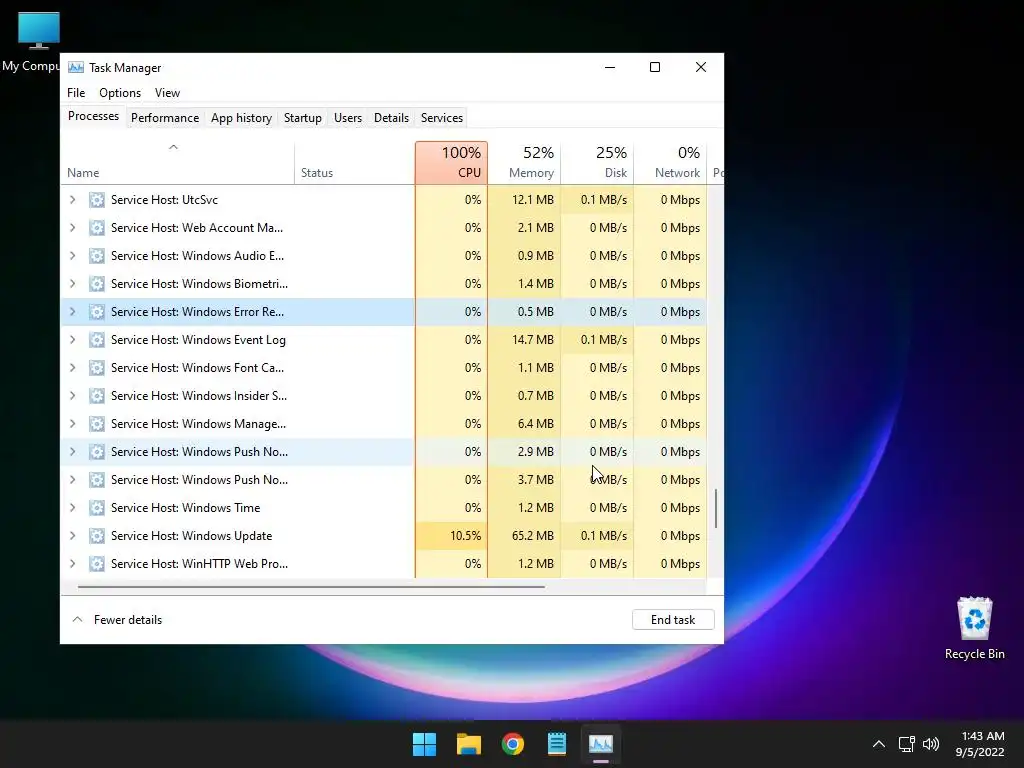Click gear icon for Service Host: Windows Insider S...
The image size is (1024, 768).
97,396
